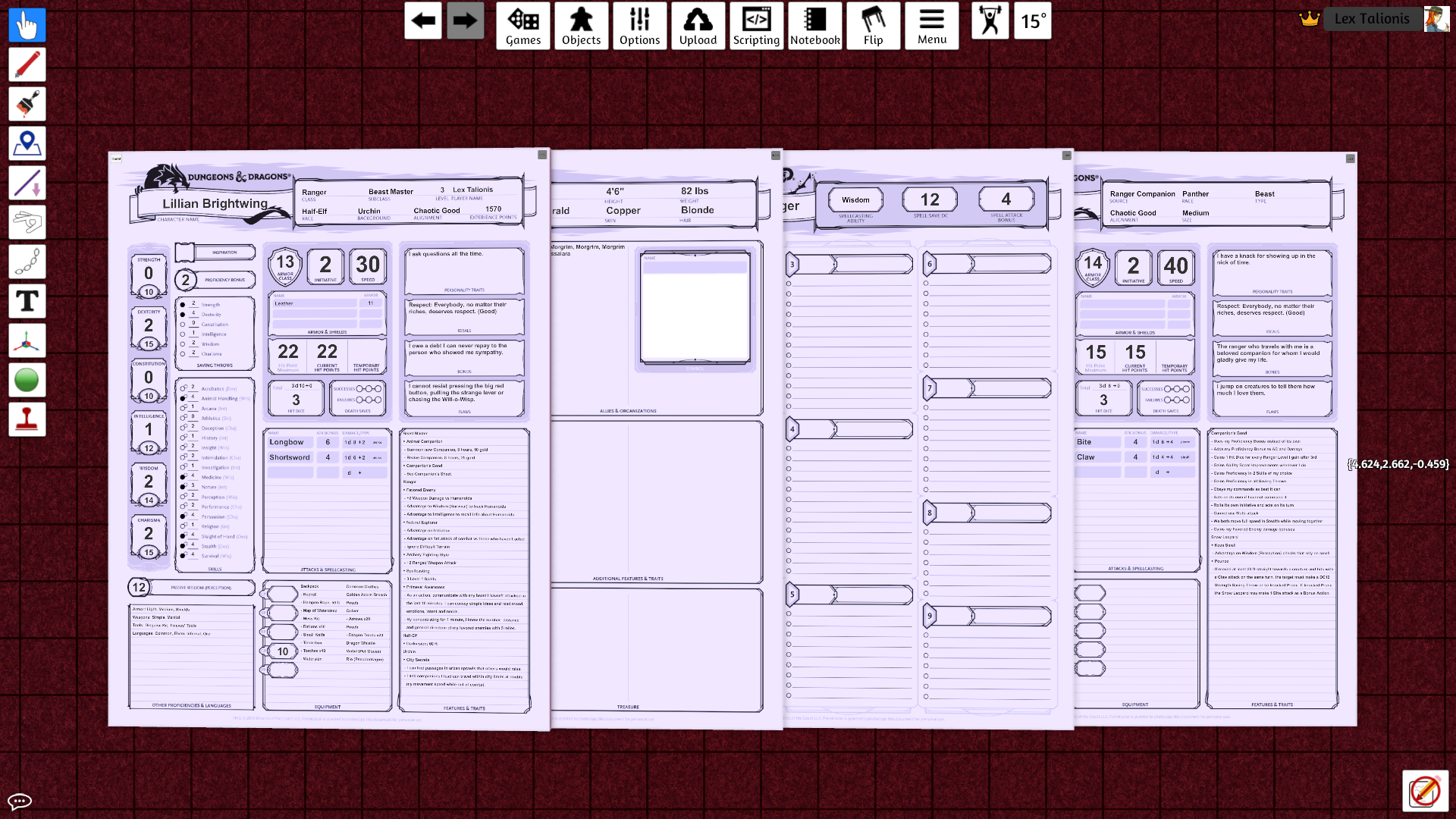The image size is (1456, 819).
Task: Click the Beast Master subclass field
Action: [x=391, y=192]
